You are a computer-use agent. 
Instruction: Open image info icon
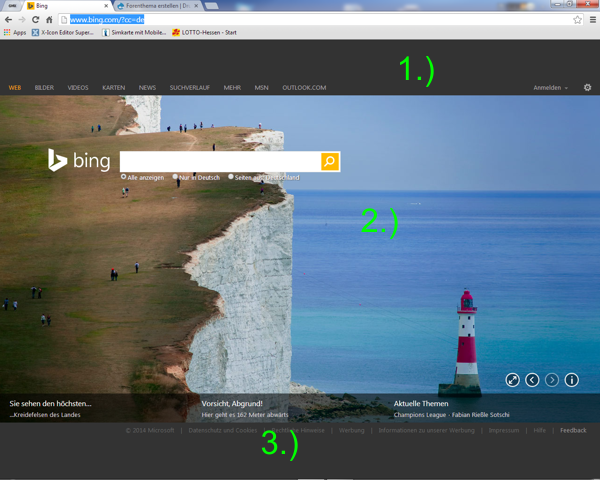[572, 380]
